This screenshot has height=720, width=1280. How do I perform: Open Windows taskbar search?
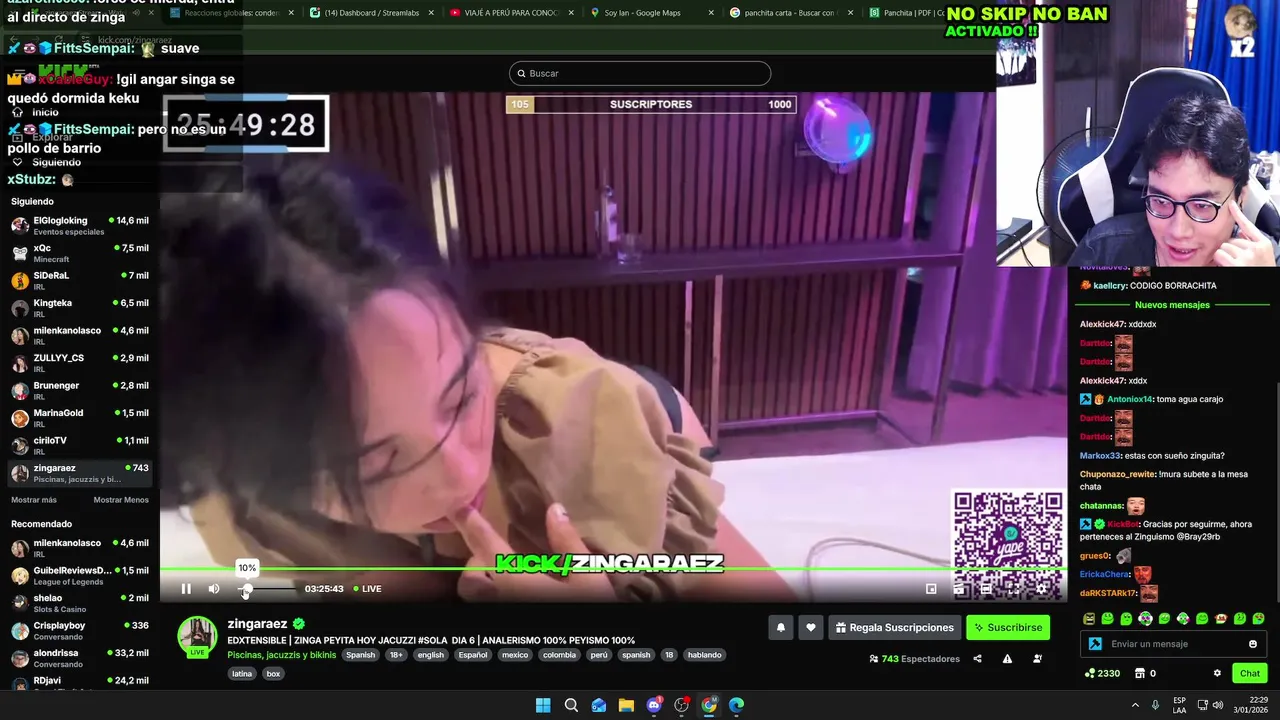click(571, 705)
